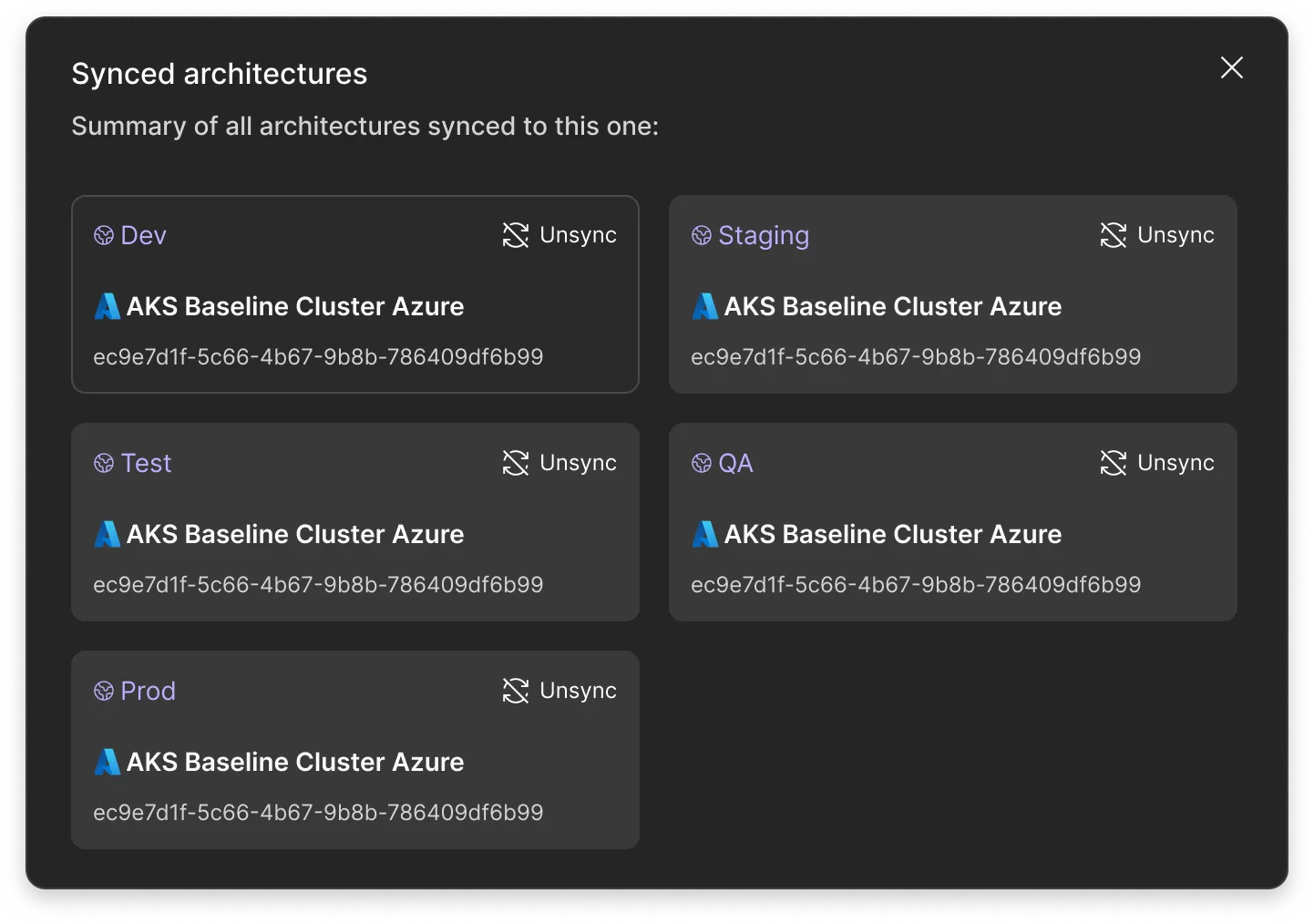Click the unsync icon on the QA card
The width and height of the screenshot is (1314, 924).
(x=1114, y=463)
